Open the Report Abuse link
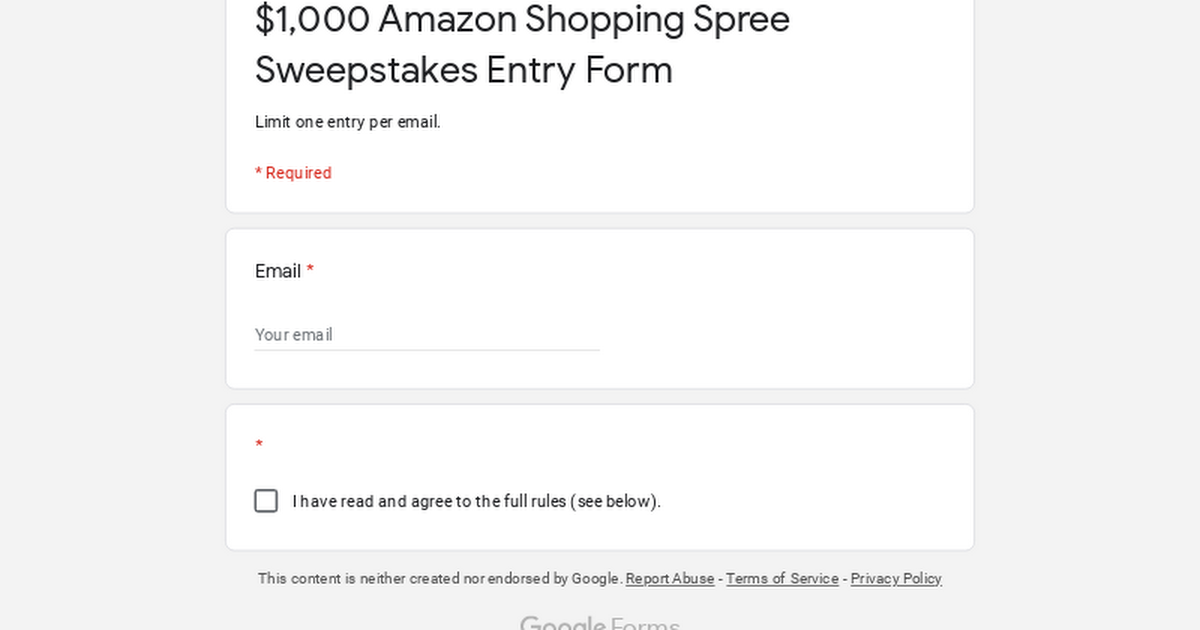Image resolution: width=1200 pixels, height=630 pixels. [670, 579]
